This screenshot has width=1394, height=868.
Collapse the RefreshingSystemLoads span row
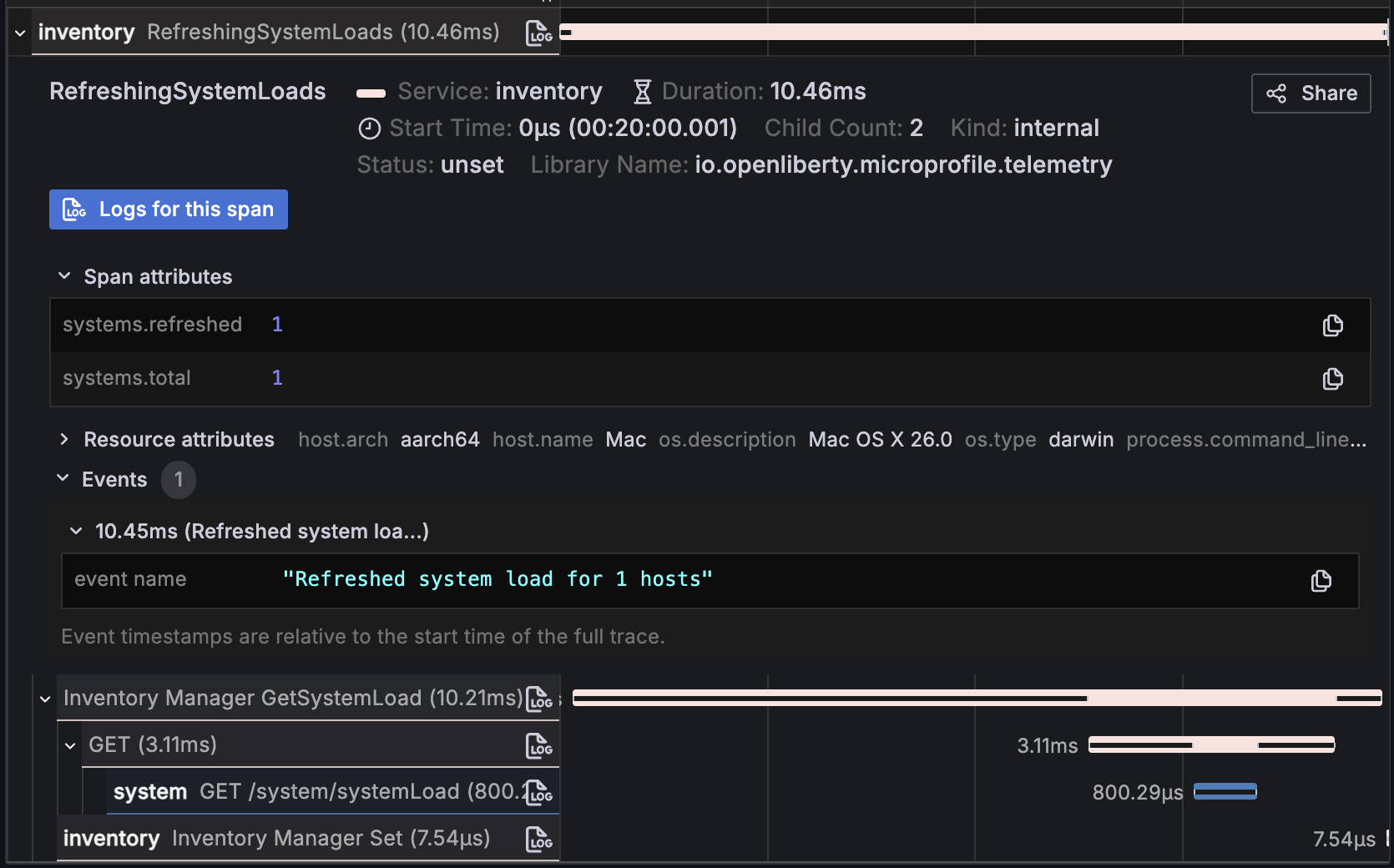(20, 33)
